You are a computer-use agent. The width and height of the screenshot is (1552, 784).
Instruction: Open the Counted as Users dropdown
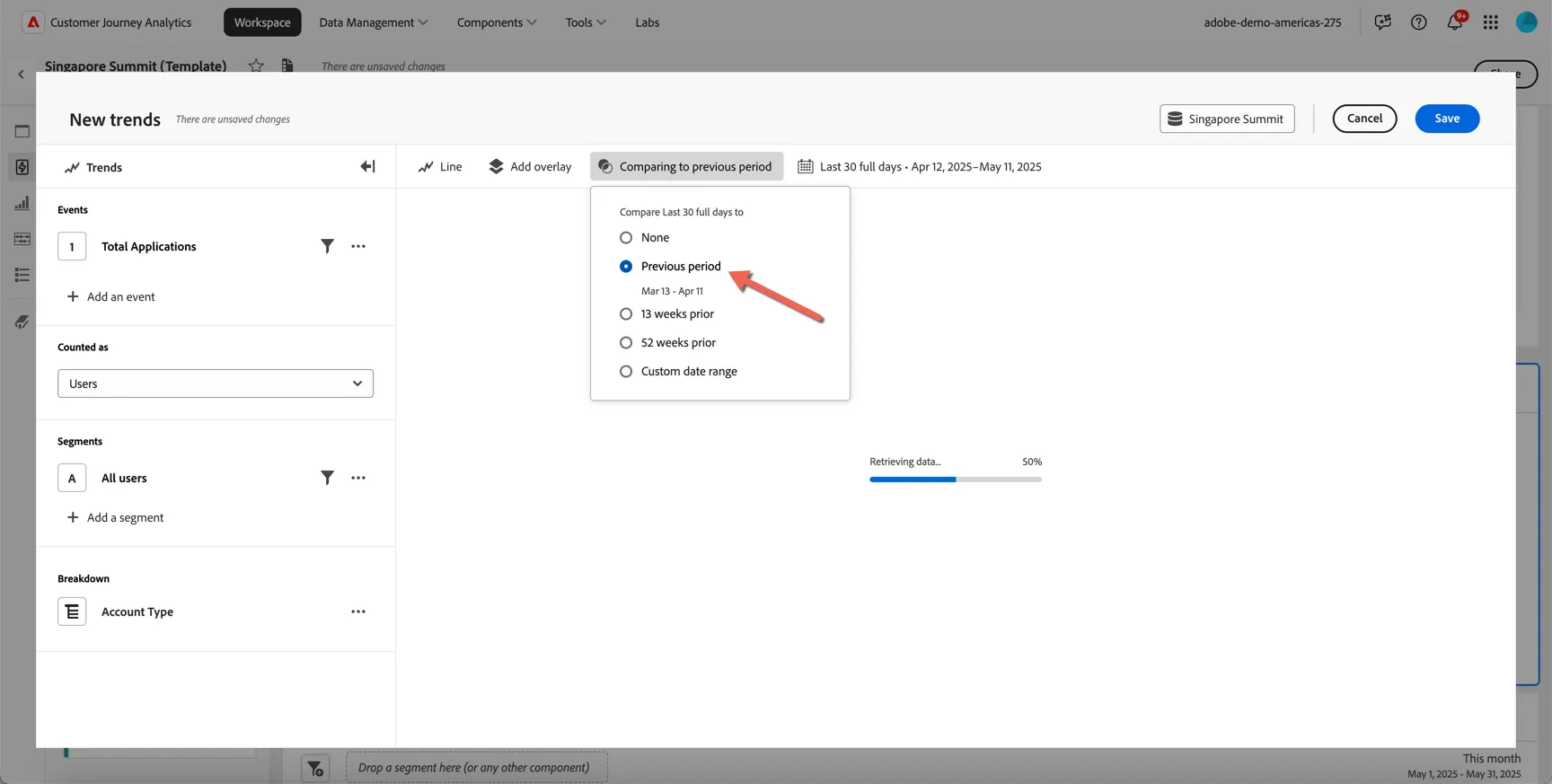216,383
